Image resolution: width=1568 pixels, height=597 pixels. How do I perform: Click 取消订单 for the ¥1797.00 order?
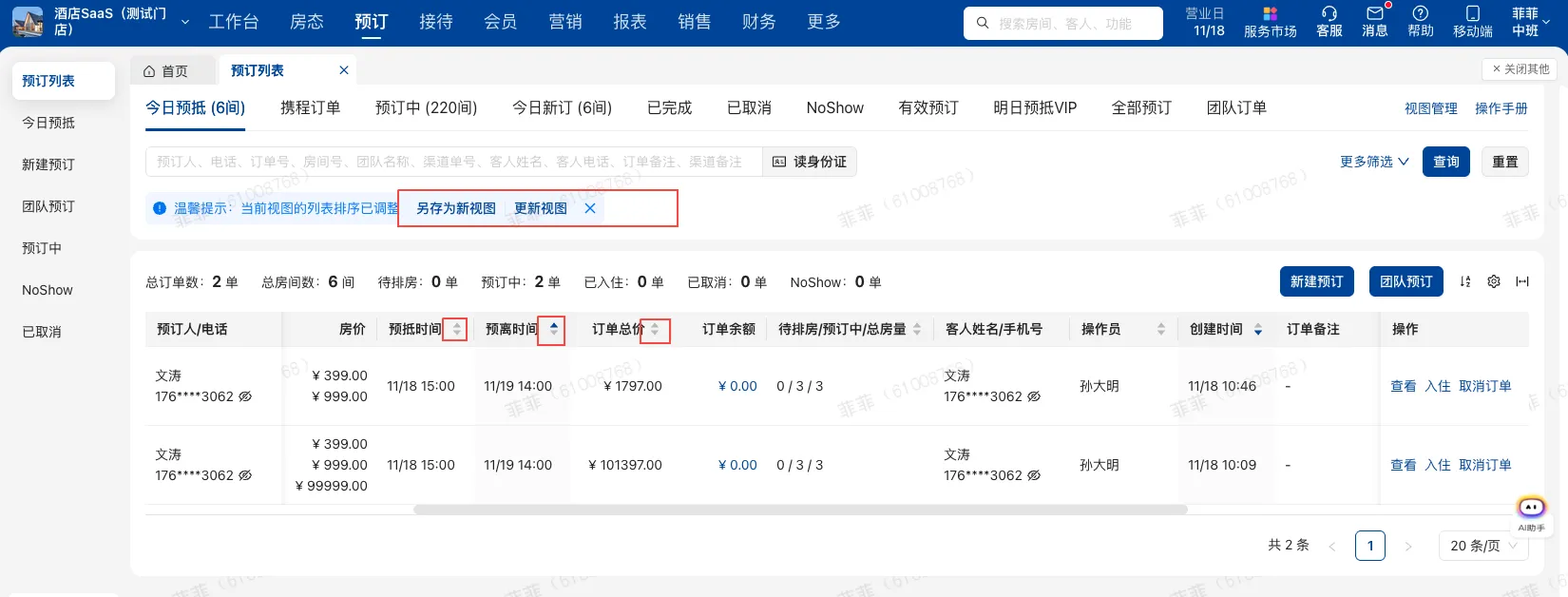1485,386
